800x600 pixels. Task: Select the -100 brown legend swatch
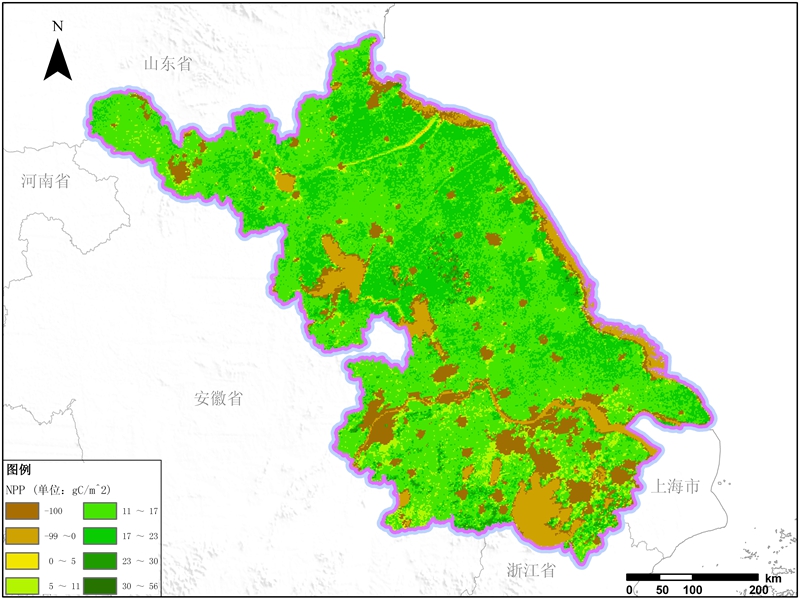click(x=22, y=511)
